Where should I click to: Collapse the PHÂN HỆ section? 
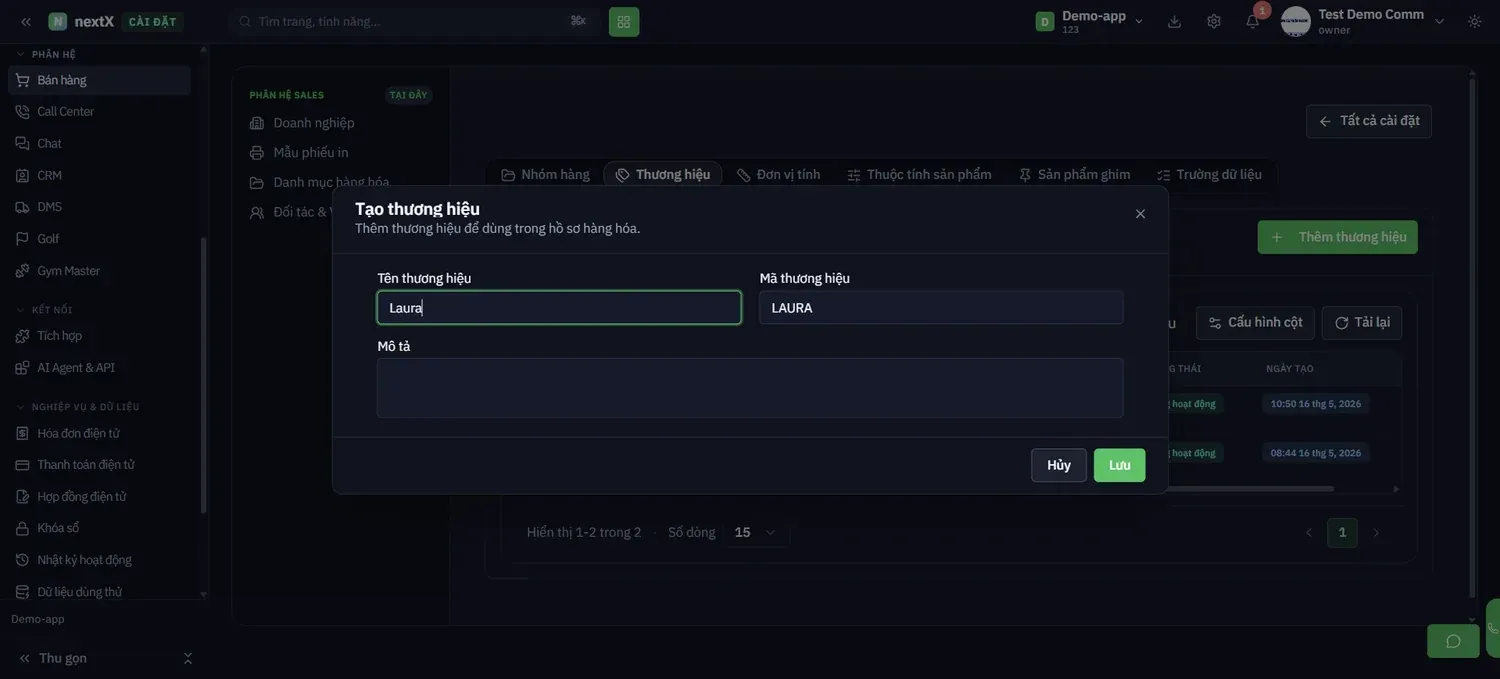pyautogui.click(x=46, y=54)
